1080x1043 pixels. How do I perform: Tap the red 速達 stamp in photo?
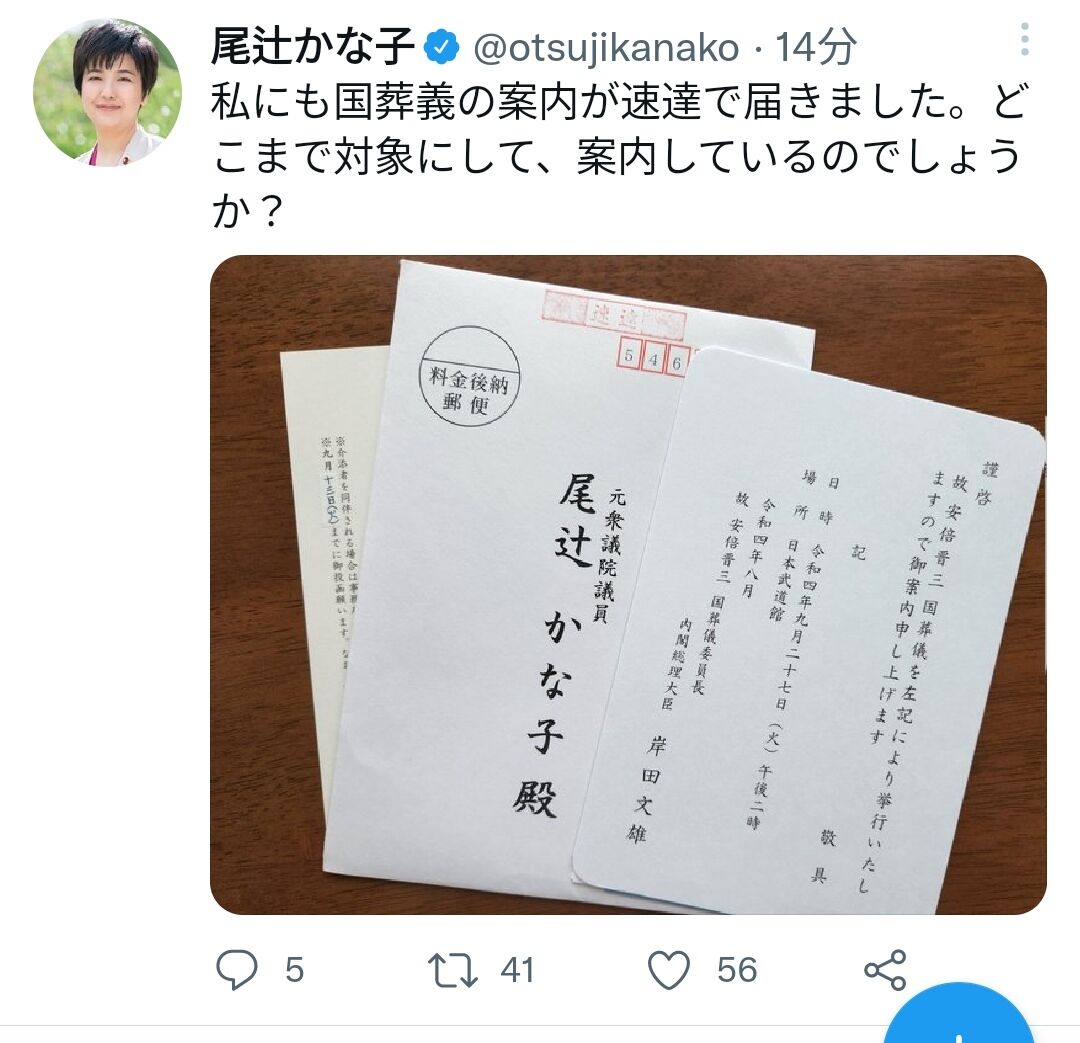click(x=614, y=316)
